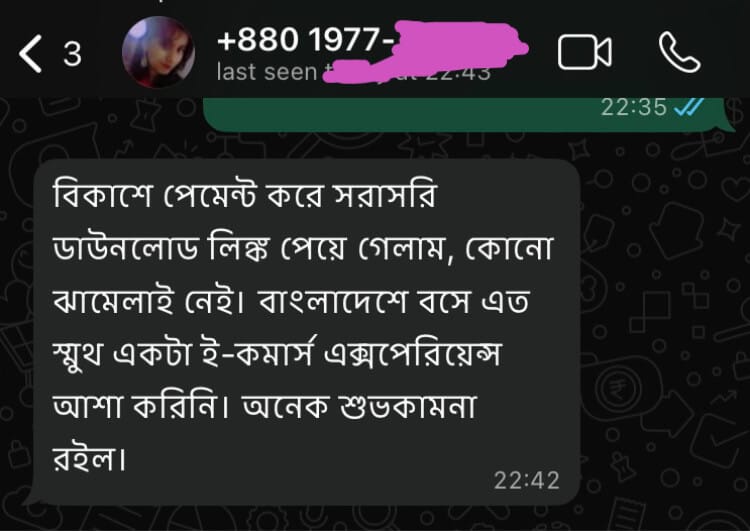This screenshot has height=531, width=750.
Task: Start a voice call via phone icon
Action: [x=679, y=52]
